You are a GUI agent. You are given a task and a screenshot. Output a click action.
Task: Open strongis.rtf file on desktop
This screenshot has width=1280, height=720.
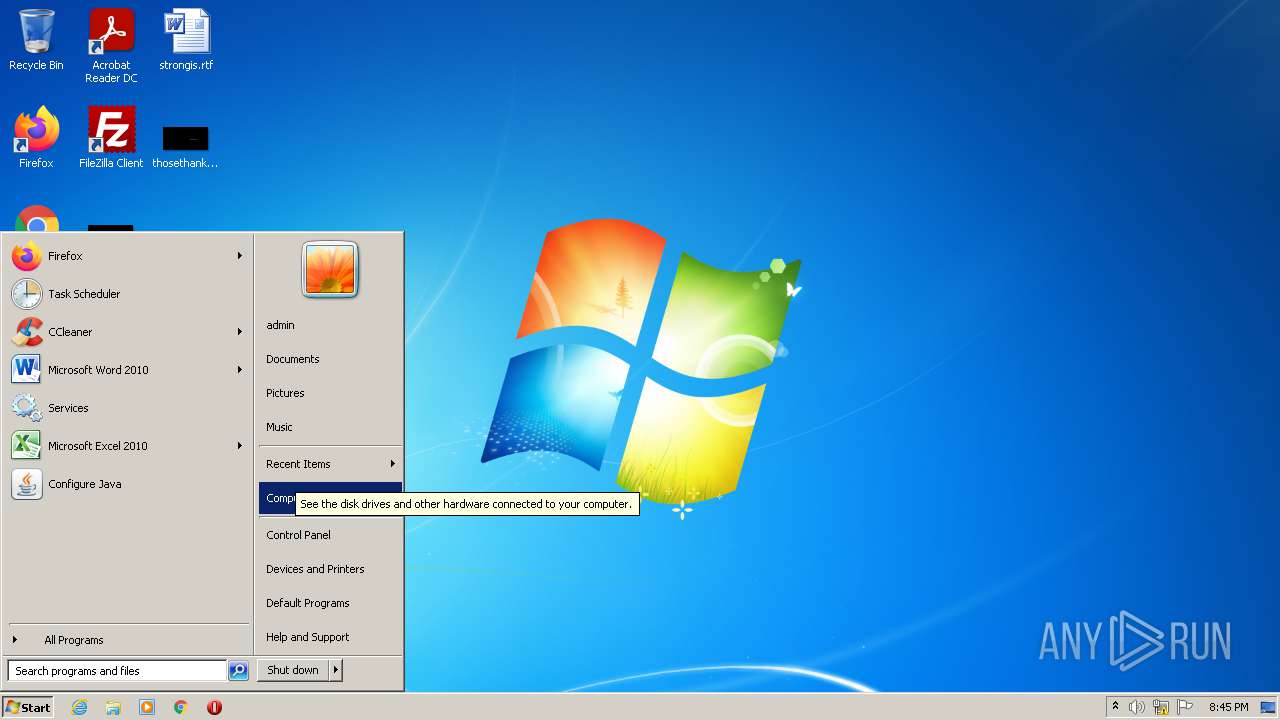coord(186,40)
